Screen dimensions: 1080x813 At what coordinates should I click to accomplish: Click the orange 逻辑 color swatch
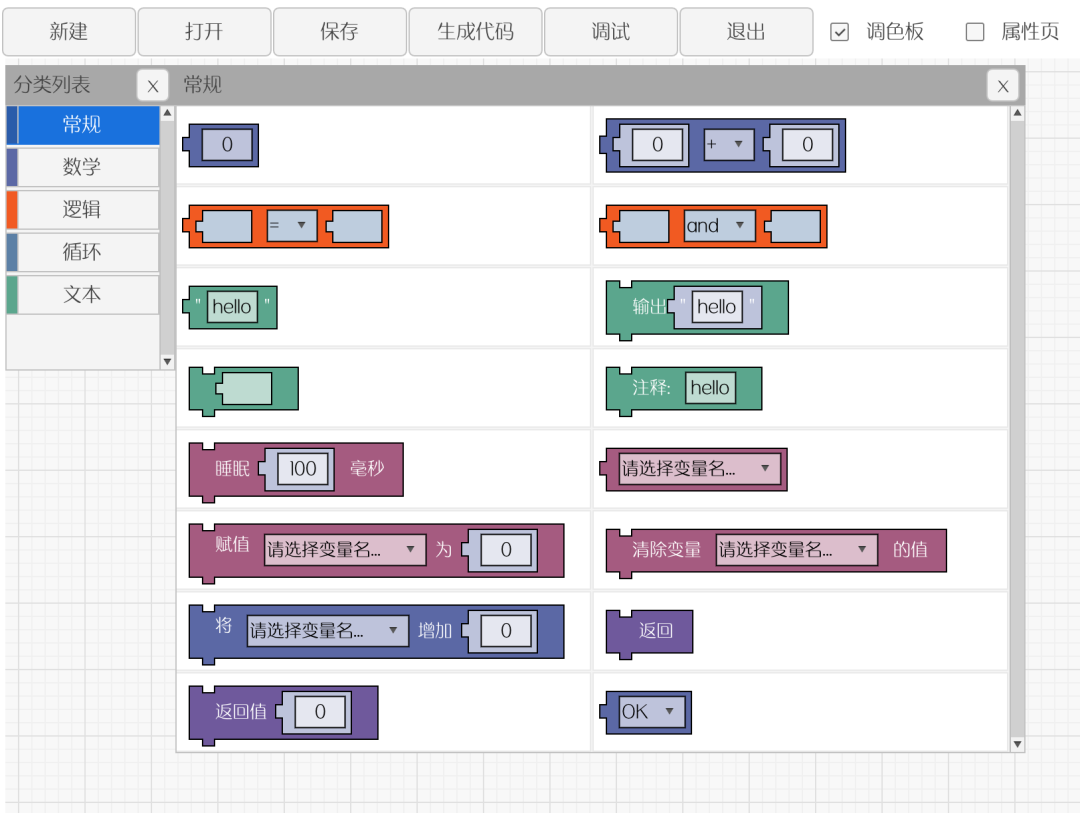[x=12, y=210]
